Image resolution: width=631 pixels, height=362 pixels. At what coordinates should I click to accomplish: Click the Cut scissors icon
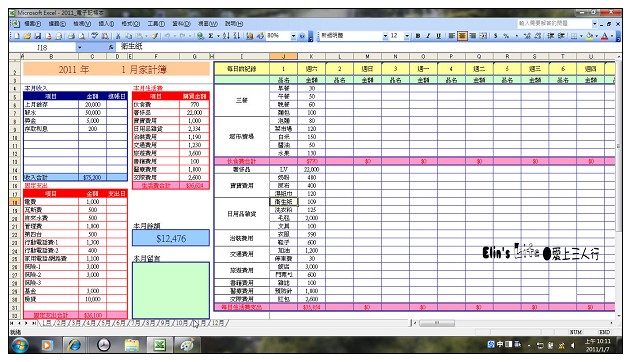tap(118, 36)
